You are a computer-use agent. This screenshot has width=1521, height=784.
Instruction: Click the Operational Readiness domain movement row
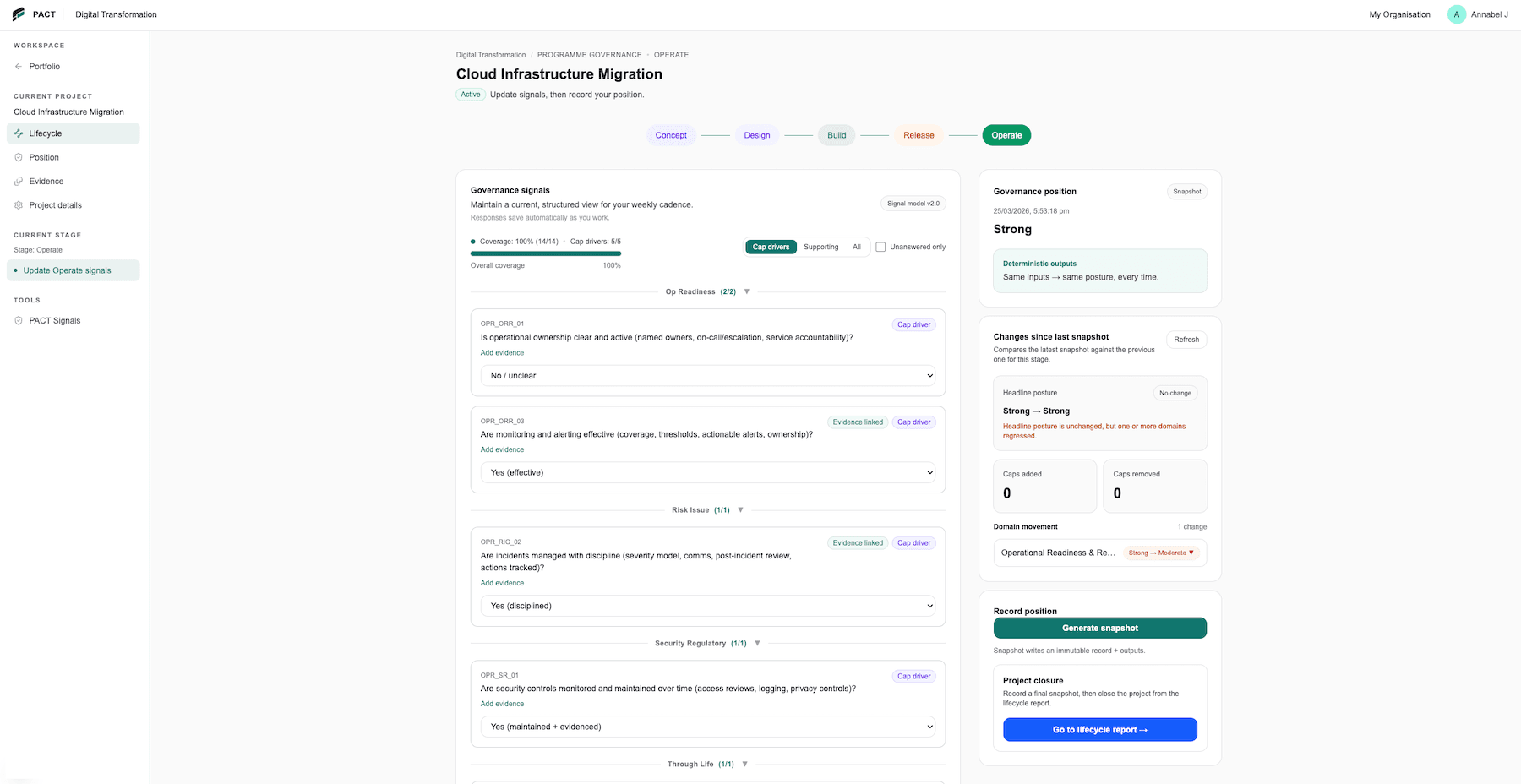coord(1100,553)
